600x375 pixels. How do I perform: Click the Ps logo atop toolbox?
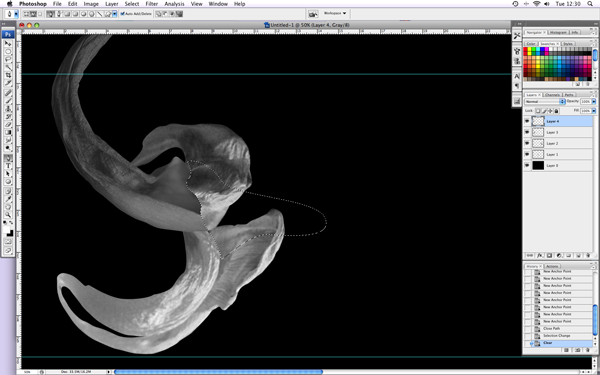click(8, 34)
